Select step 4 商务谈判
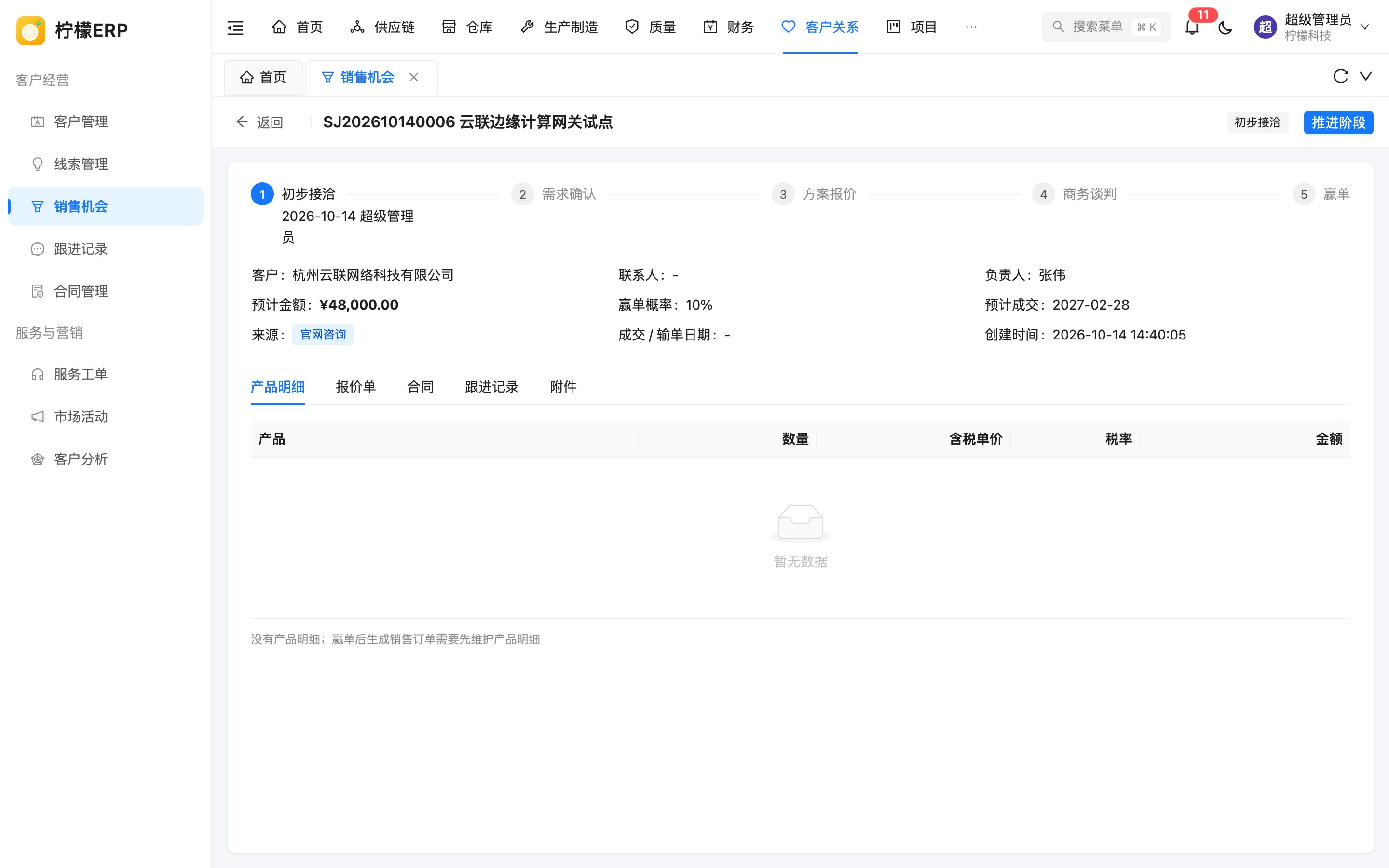The image size is (1389, 868). (x=1075, y=195)
